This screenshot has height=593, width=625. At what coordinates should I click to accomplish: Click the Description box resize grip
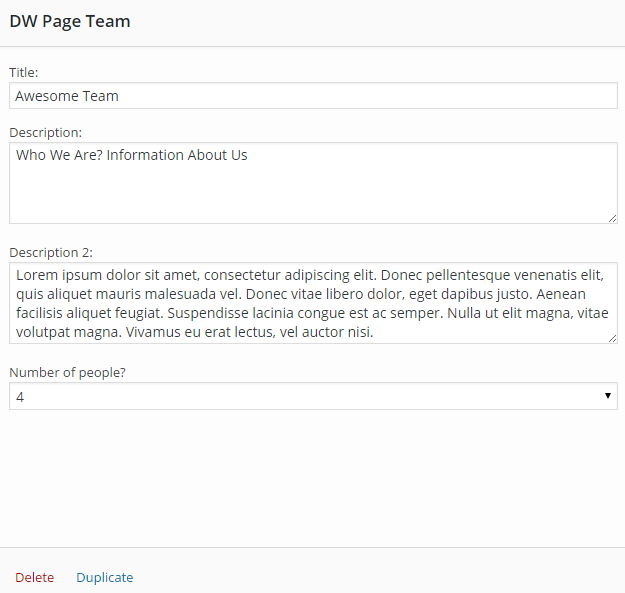click(613, 219)
